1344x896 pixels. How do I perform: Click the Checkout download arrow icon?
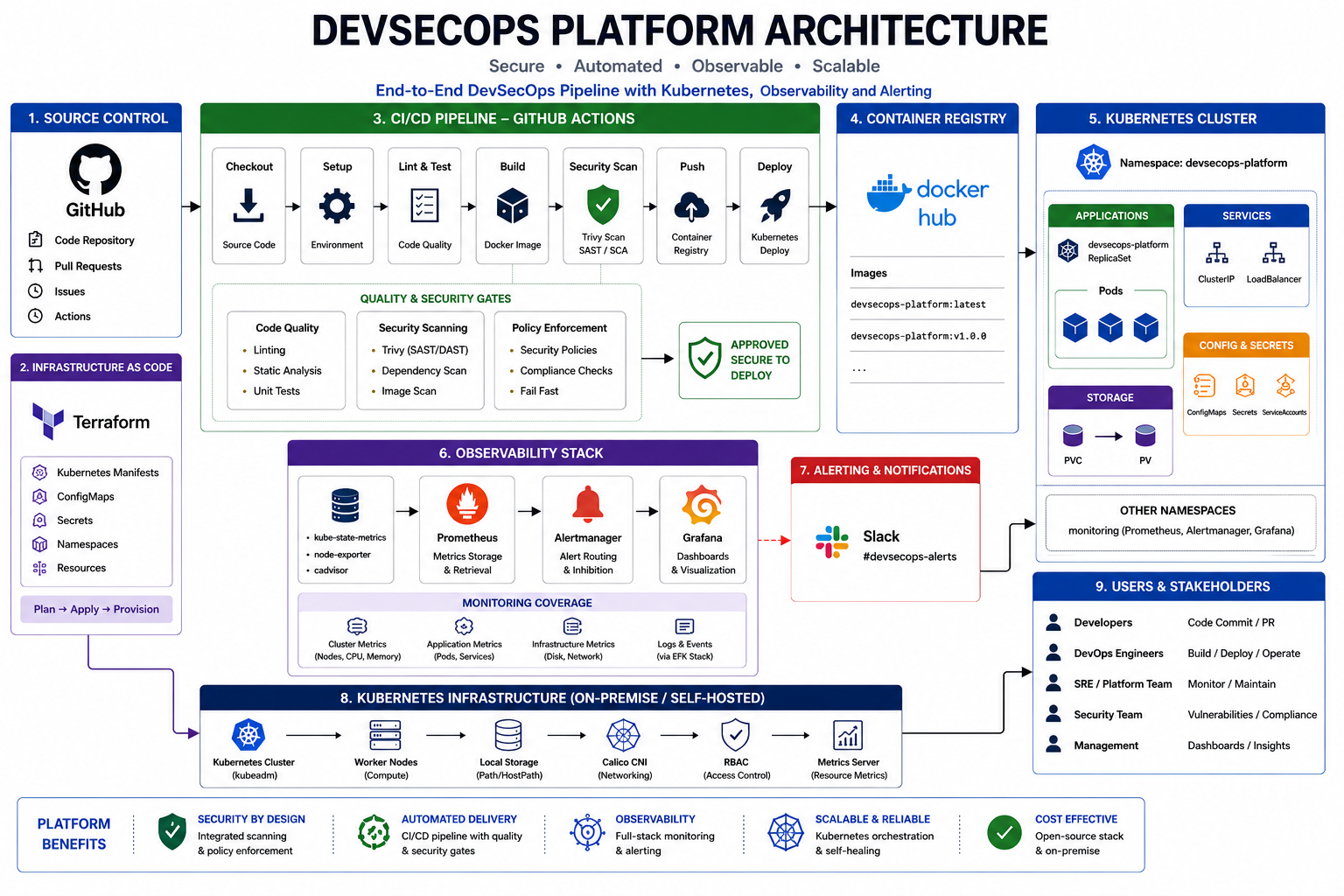[x=248, y=206]
